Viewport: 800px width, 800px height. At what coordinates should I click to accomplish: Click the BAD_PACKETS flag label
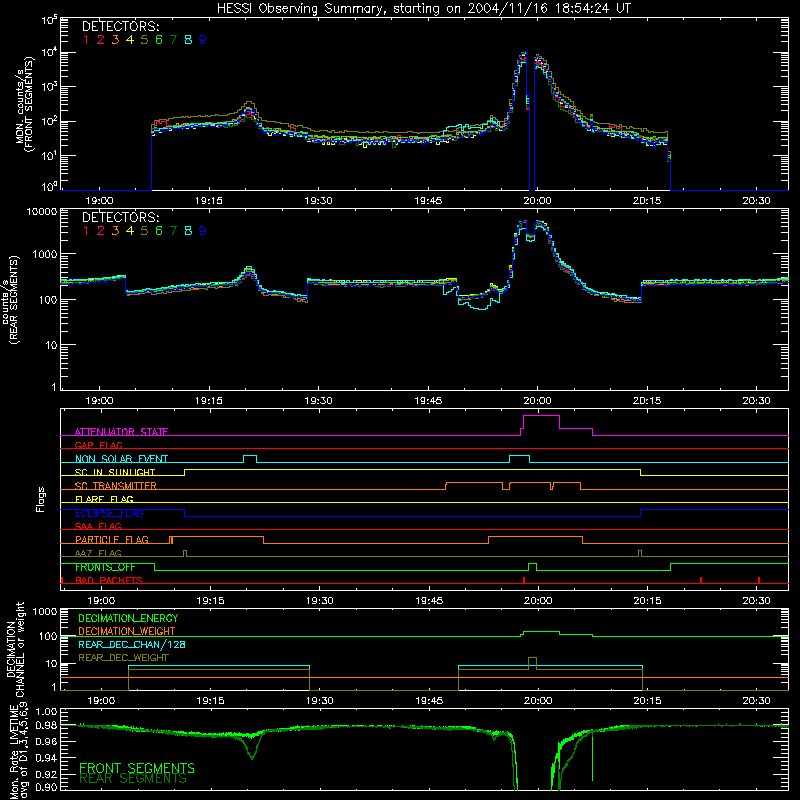pyautogui.click(x=109, y=580)
